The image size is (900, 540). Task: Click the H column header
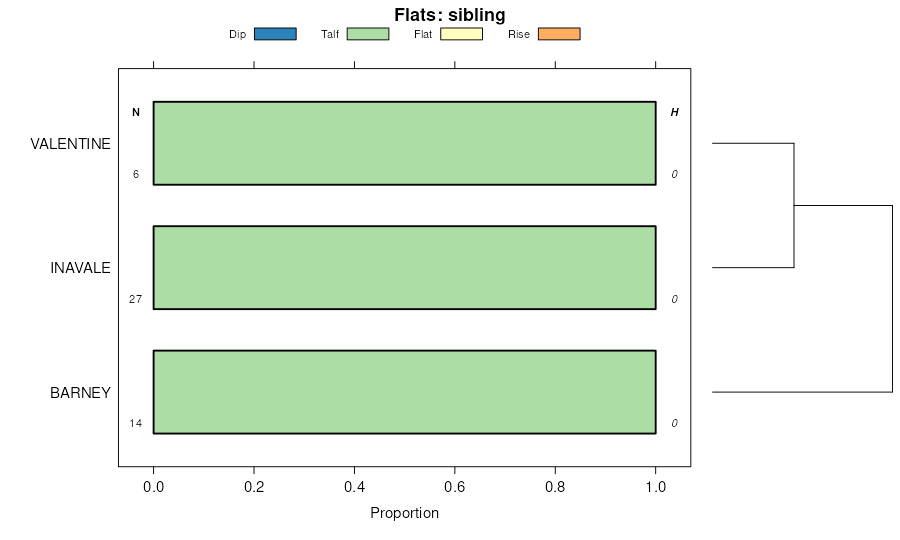[674, 112]
